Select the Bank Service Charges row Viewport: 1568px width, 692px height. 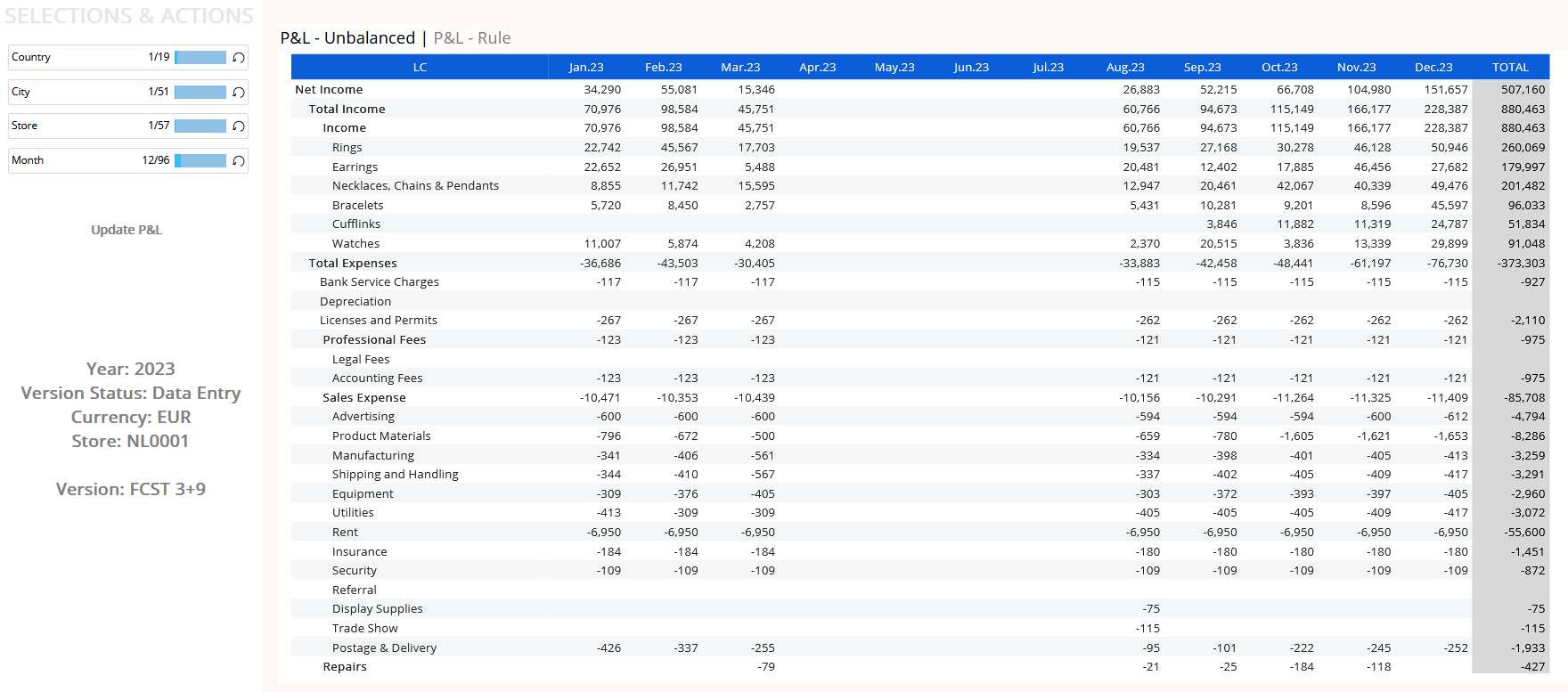pos(380,282)
